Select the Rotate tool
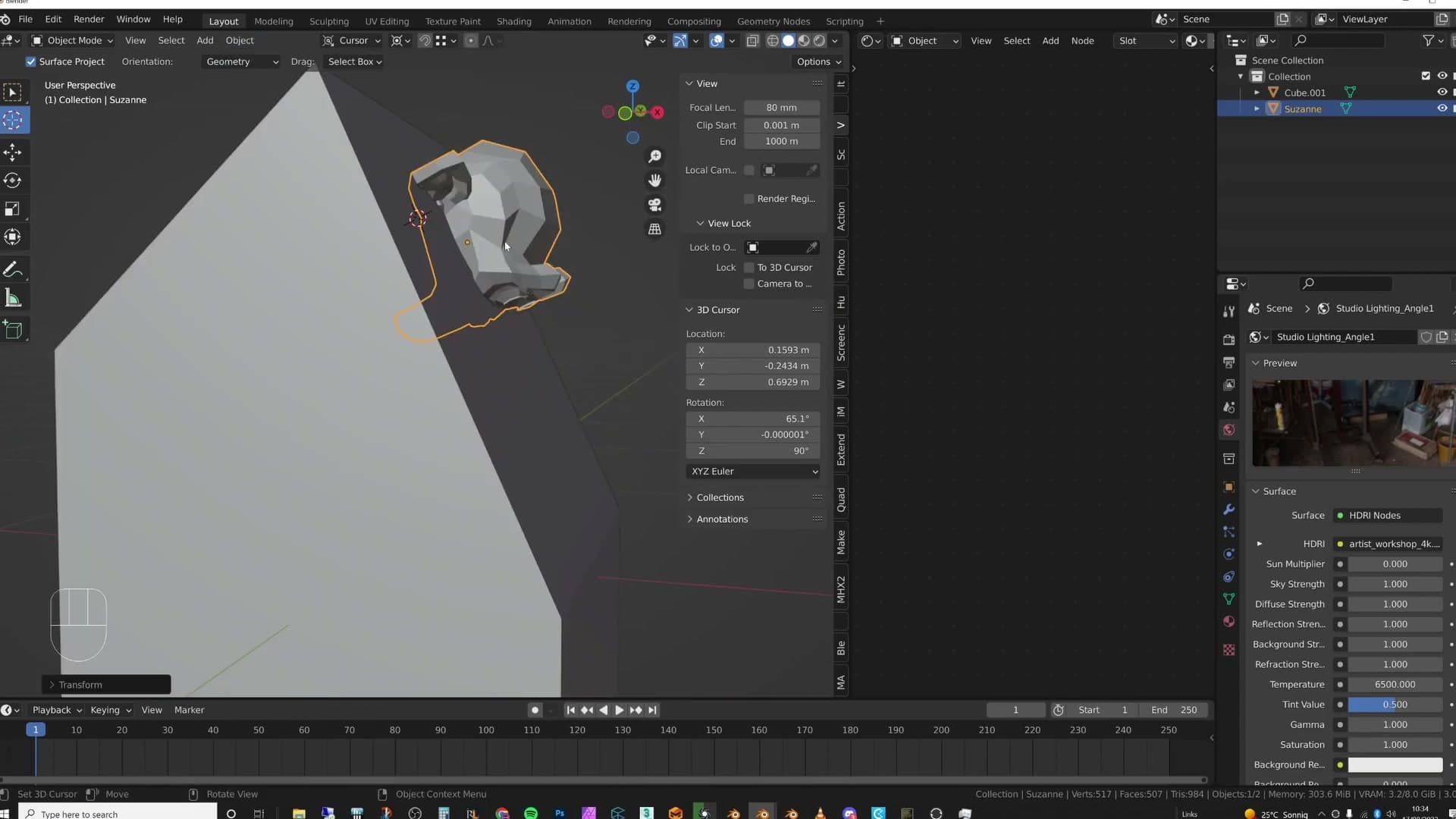This screenshot has height=819, width=1456. (x=13, y=180)
